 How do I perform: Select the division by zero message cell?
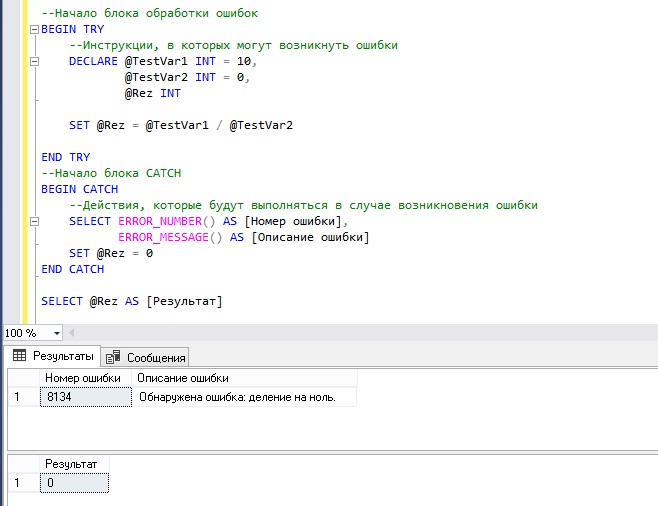click(243, 397)
